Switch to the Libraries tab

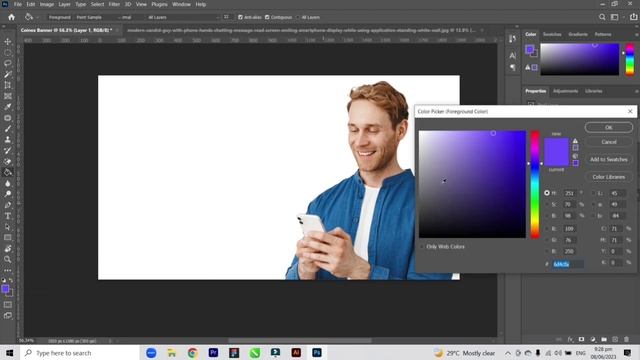coord(593,91)
